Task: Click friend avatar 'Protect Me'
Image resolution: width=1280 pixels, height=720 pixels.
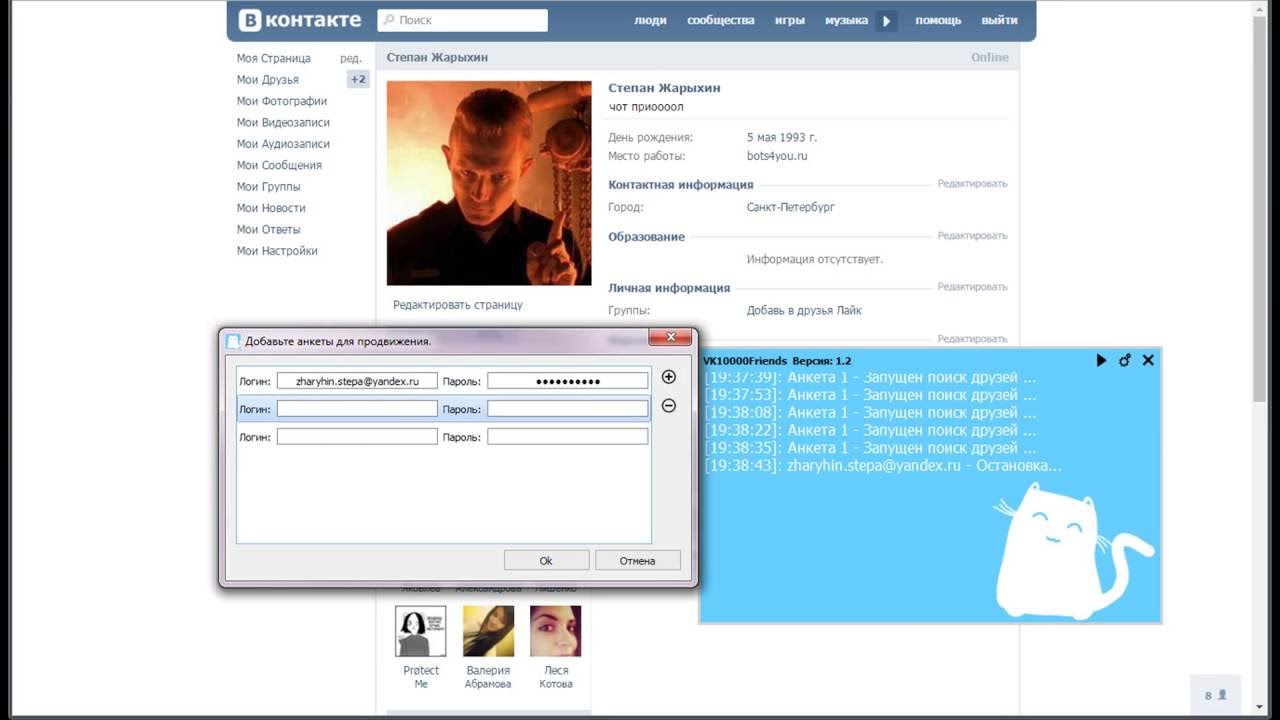Action: [421, 631]
